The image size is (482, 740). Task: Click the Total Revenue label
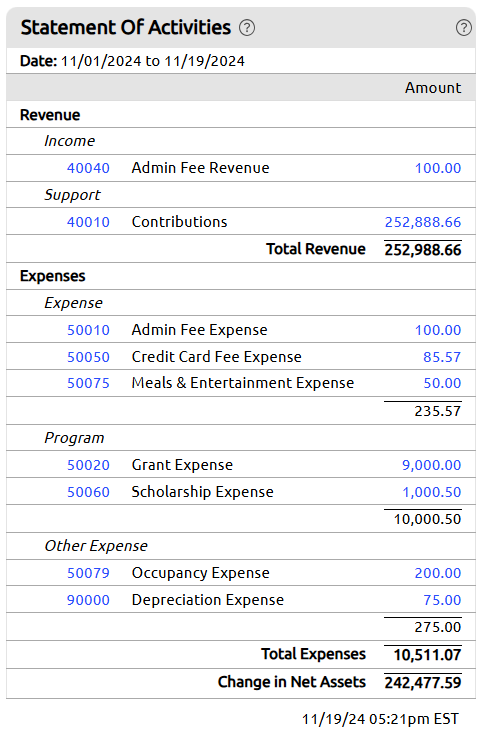[316, 249]
